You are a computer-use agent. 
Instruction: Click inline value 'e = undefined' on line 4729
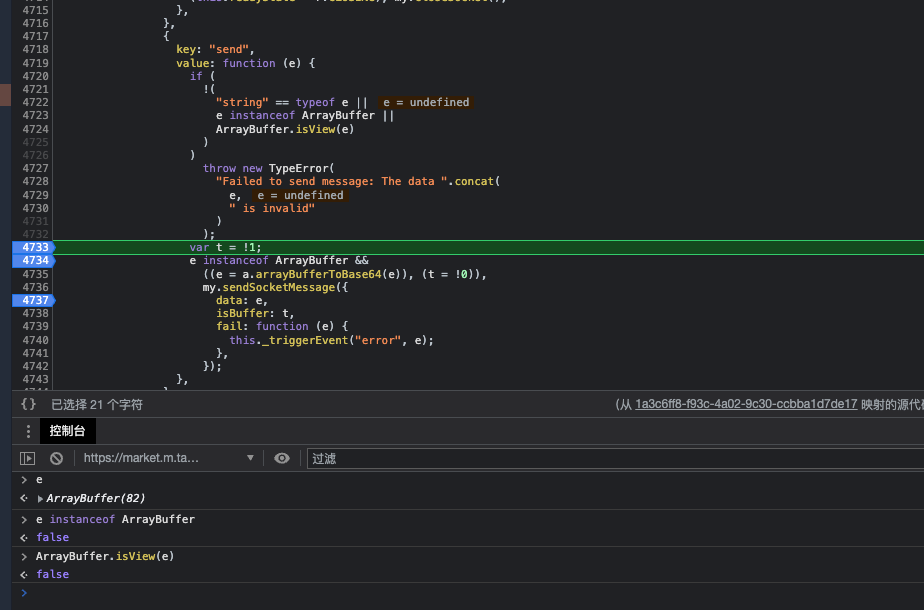(x=300, y=196)
